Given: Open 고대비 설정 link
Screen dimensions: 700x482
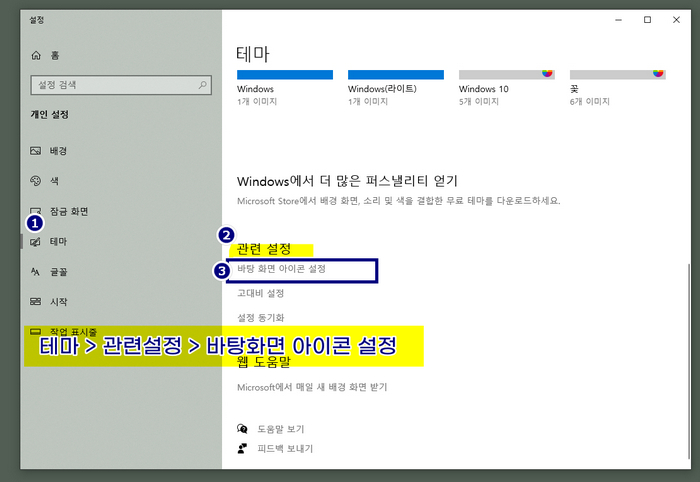Looking at the screenshot, I should pos(260,293).
